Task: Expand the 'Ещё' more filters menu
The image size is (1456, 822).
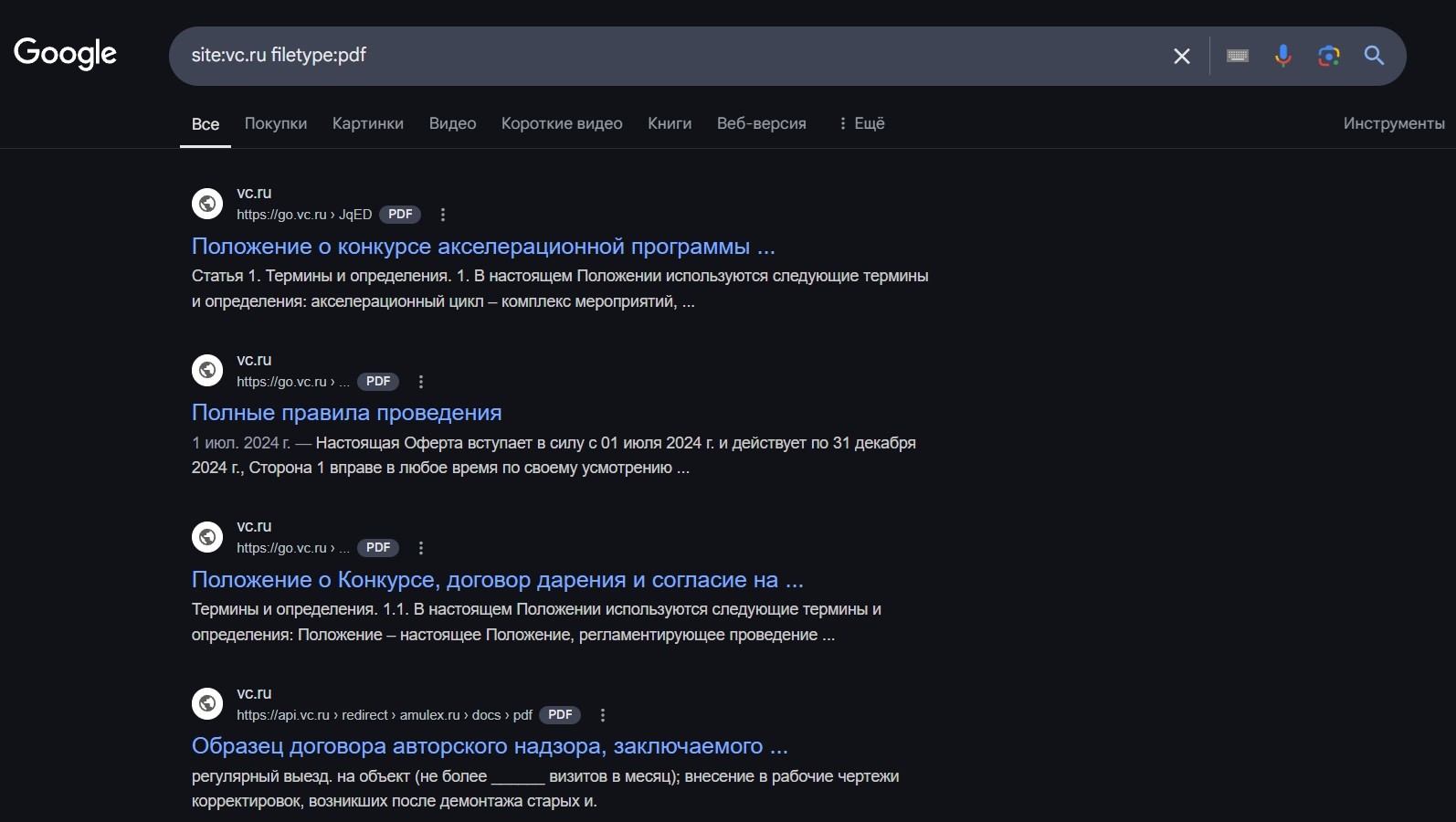Action: (x=860, y=123)
